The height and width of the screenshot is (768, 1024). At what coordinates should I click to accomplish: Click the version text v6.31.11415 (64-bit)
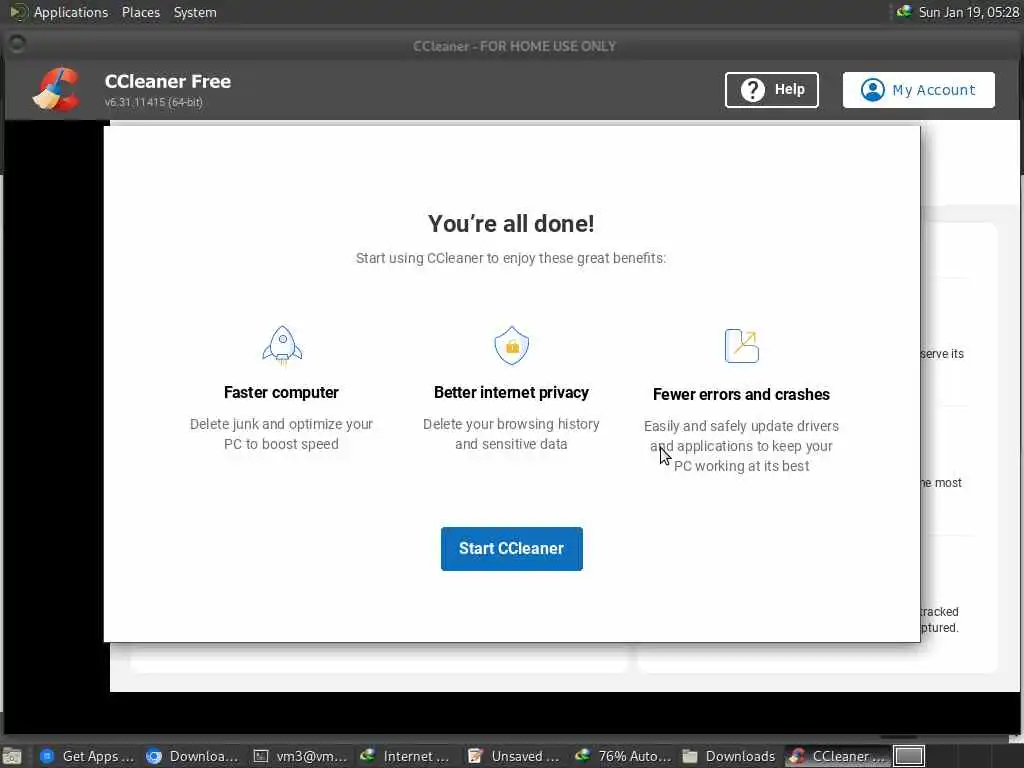(x=153, y=102)
